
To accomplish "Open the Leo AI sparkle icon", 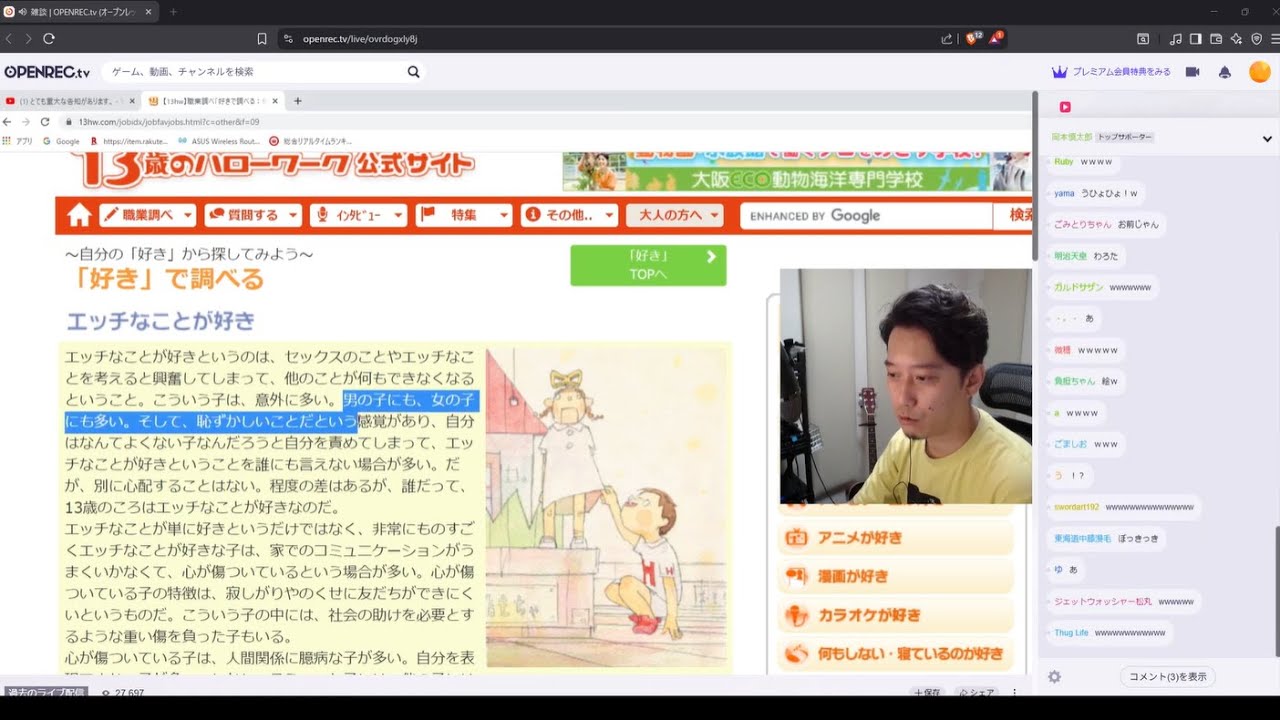I will [x=1236, y=39].
